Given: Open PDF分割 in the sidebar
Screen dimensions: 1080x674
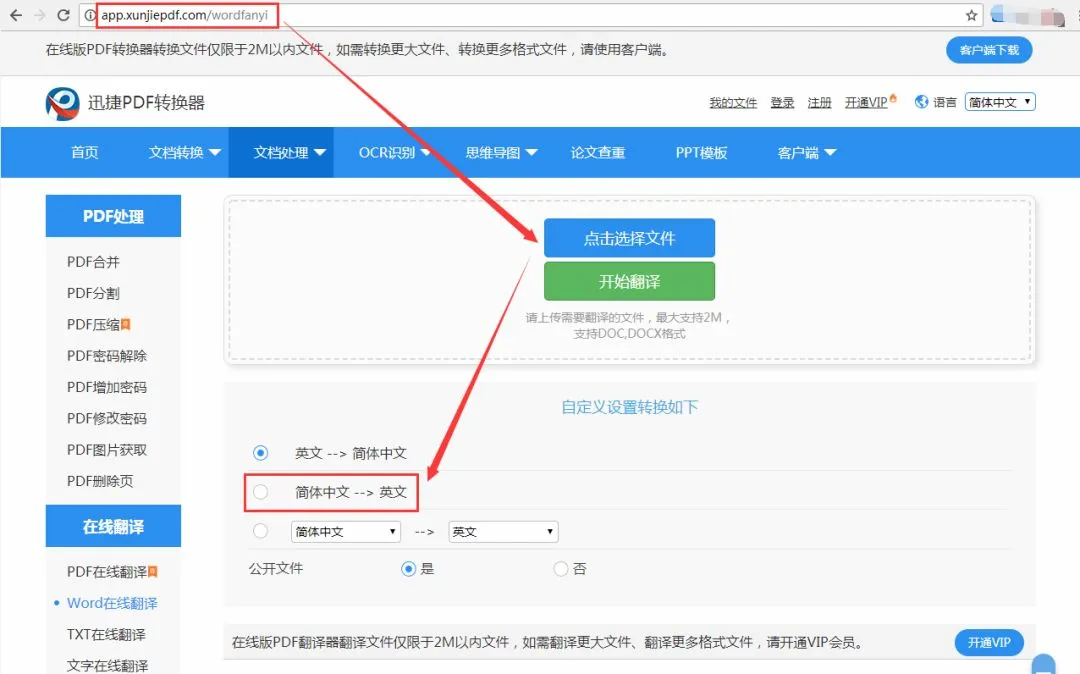Looking at the screenshot, I should click(94, 293).
